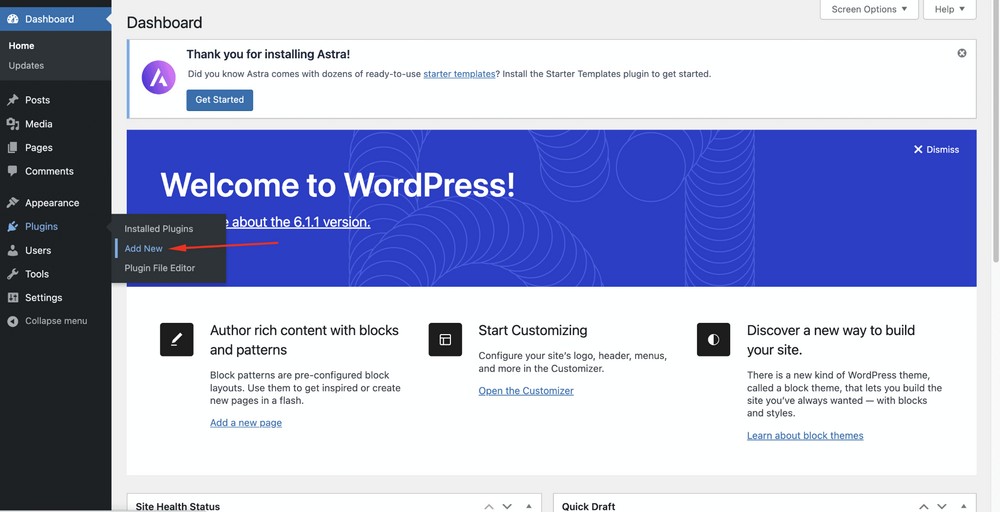Go to Home under Dashboard
This screenshot has height=512, width=1000.
[x=21, y=46]
